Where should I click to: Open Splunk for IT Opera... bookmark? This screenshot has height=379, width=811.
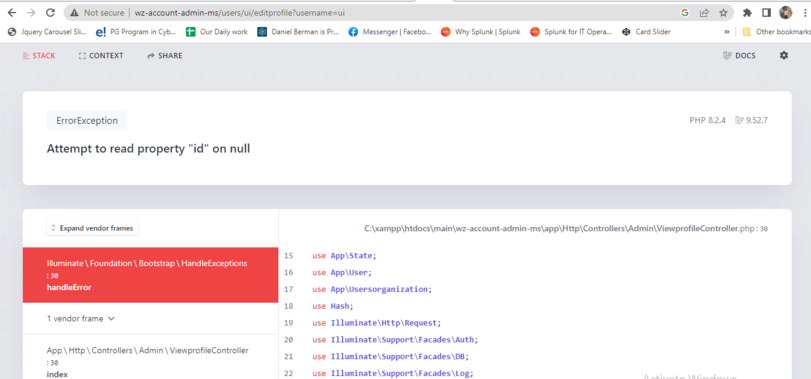[571, 32]
